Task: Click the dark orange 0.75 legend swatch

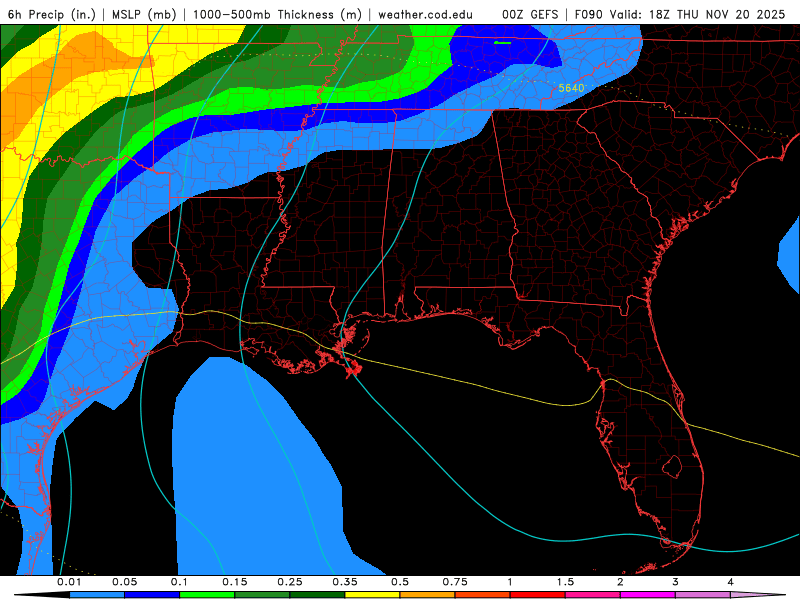Action: [483, 595]
